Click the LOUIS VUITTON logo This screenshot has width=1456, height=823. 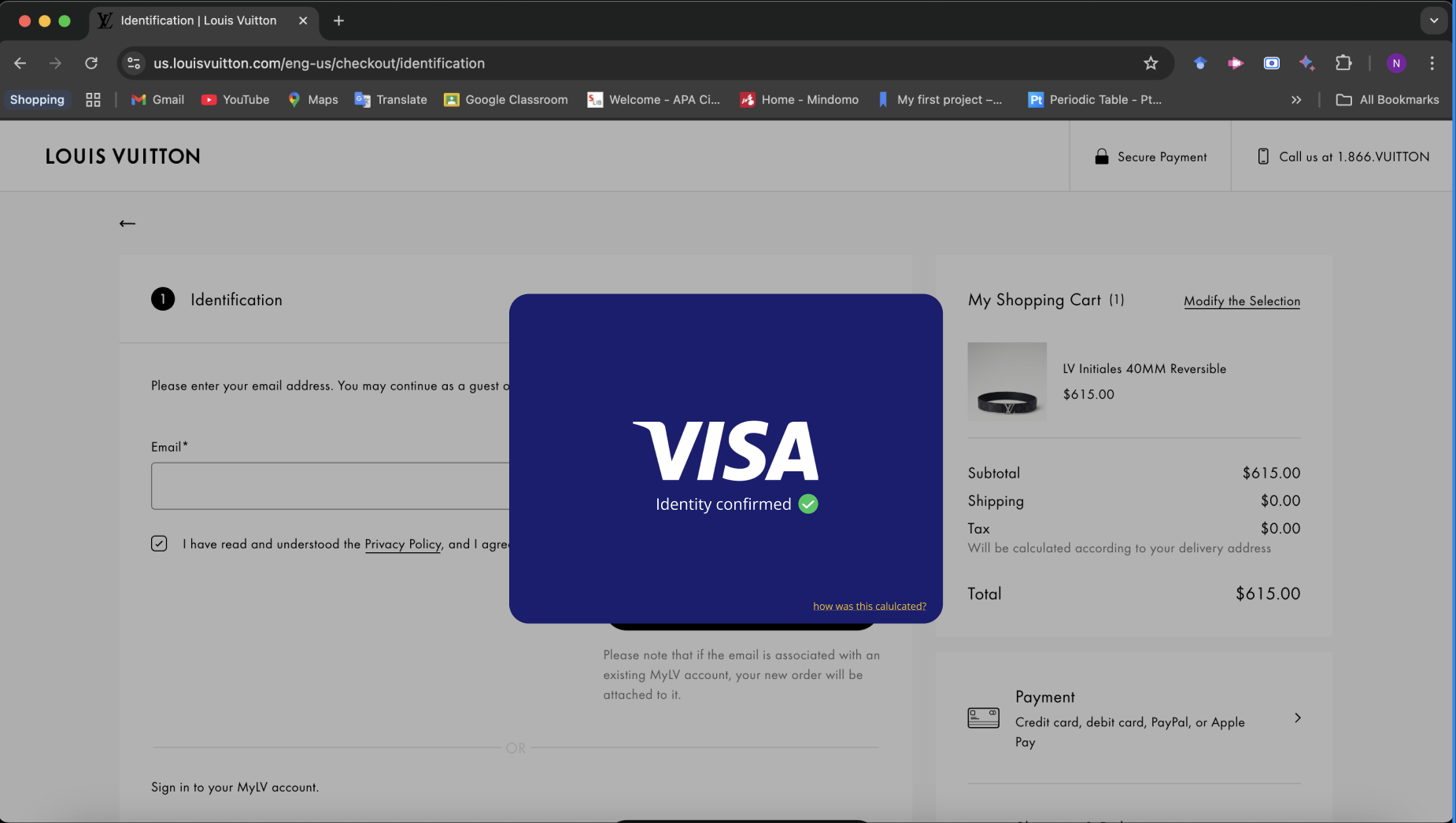tap(123, 157)
